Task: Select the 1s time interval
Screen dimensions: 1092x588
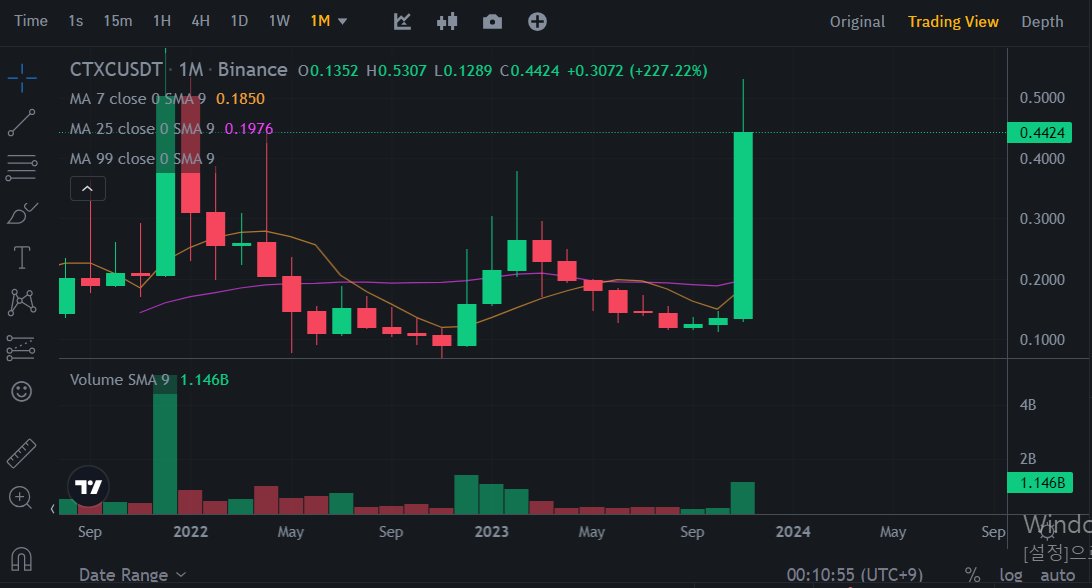Action: point(76,22)
